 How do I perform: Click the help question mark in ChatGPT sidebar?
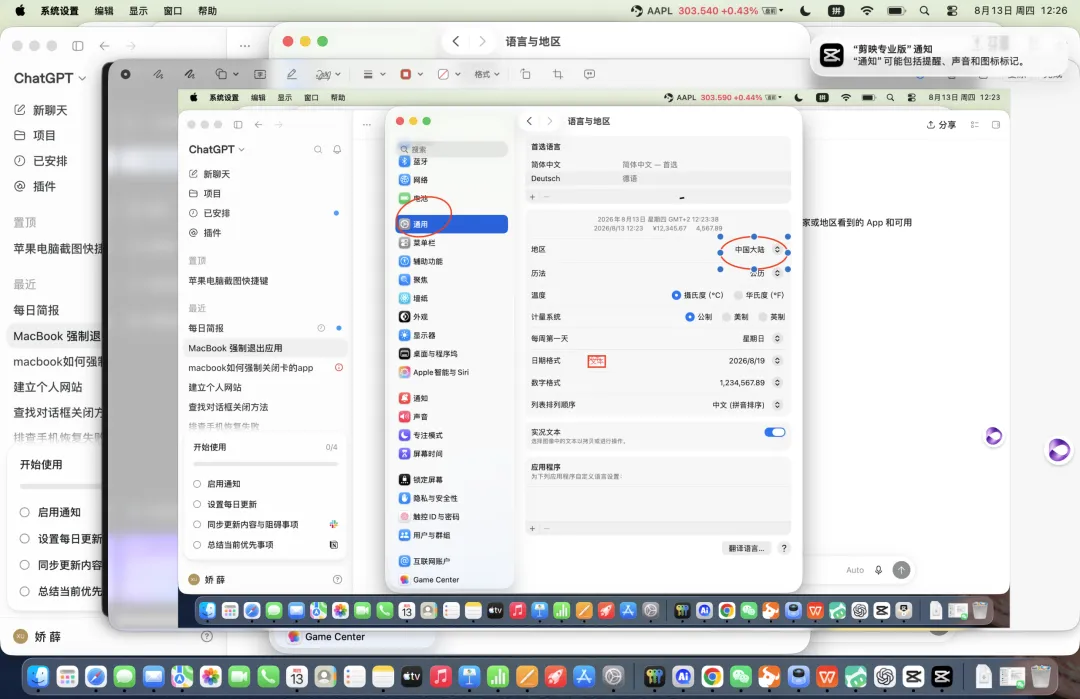coord(207,636)
